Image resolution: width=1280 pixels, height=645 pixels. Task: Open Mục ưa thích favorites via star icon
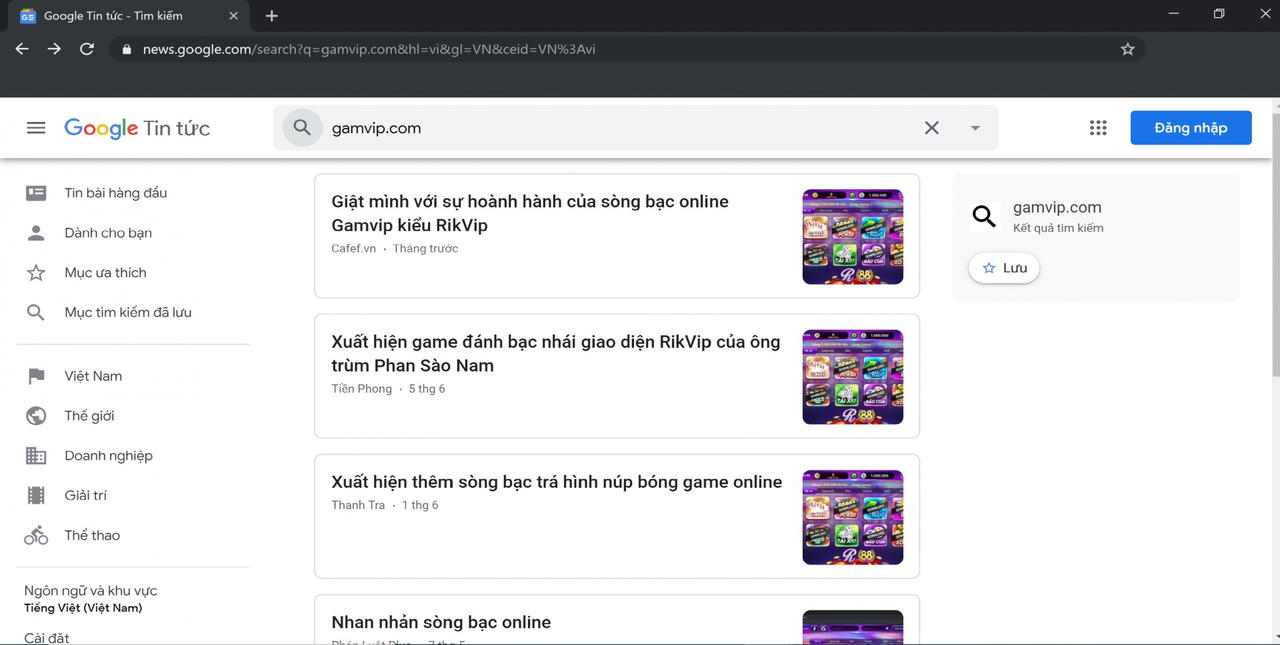click(36, 272)
